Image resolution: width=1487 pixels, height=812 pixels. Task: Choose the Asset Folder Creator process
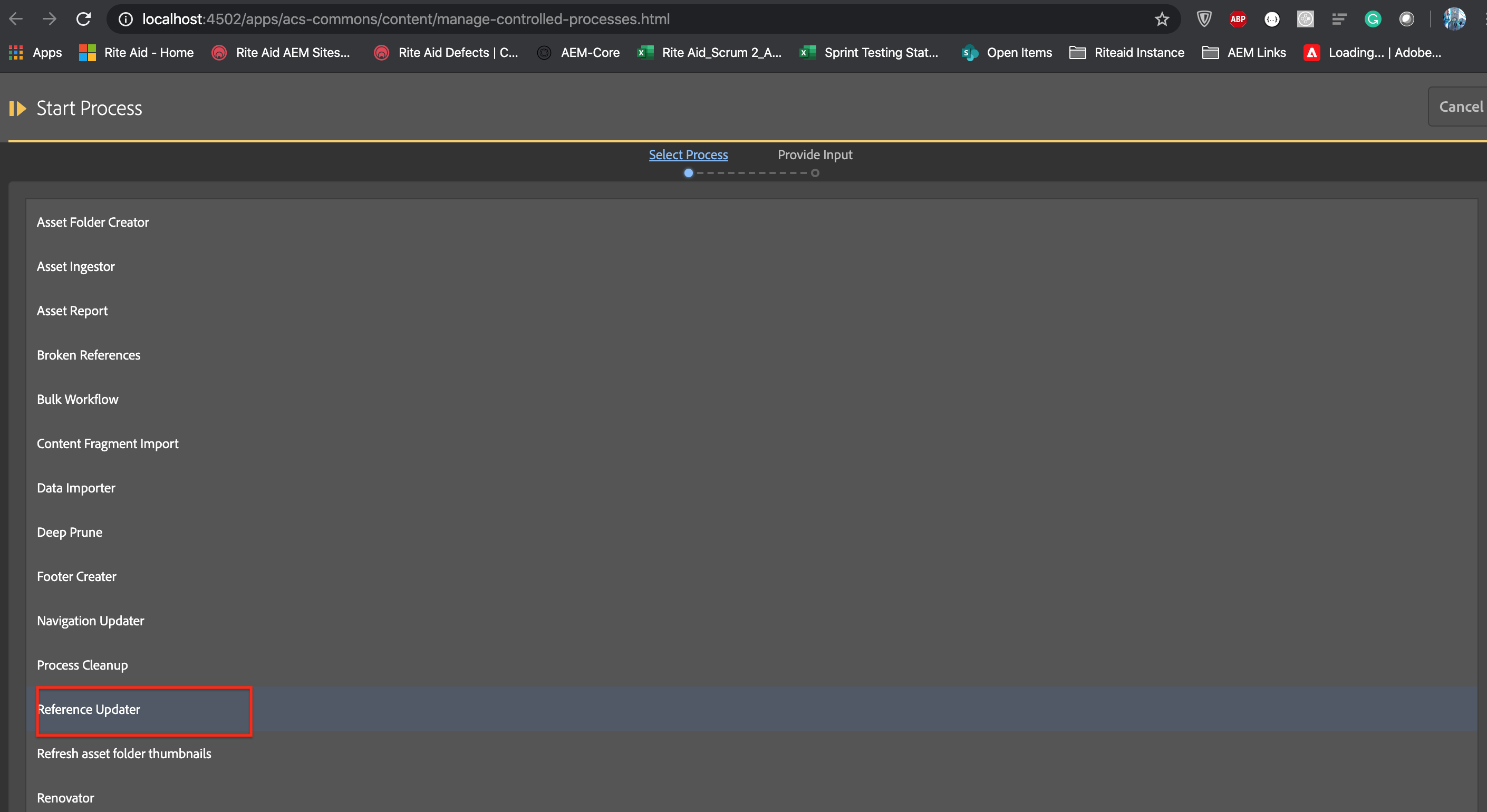[x=93, y=222]
